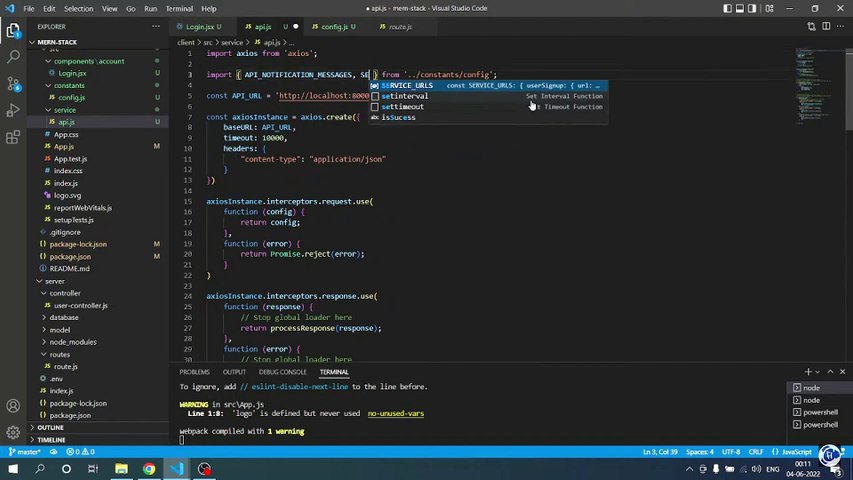
Task: Open the File menu
Action: coord(29,8)
